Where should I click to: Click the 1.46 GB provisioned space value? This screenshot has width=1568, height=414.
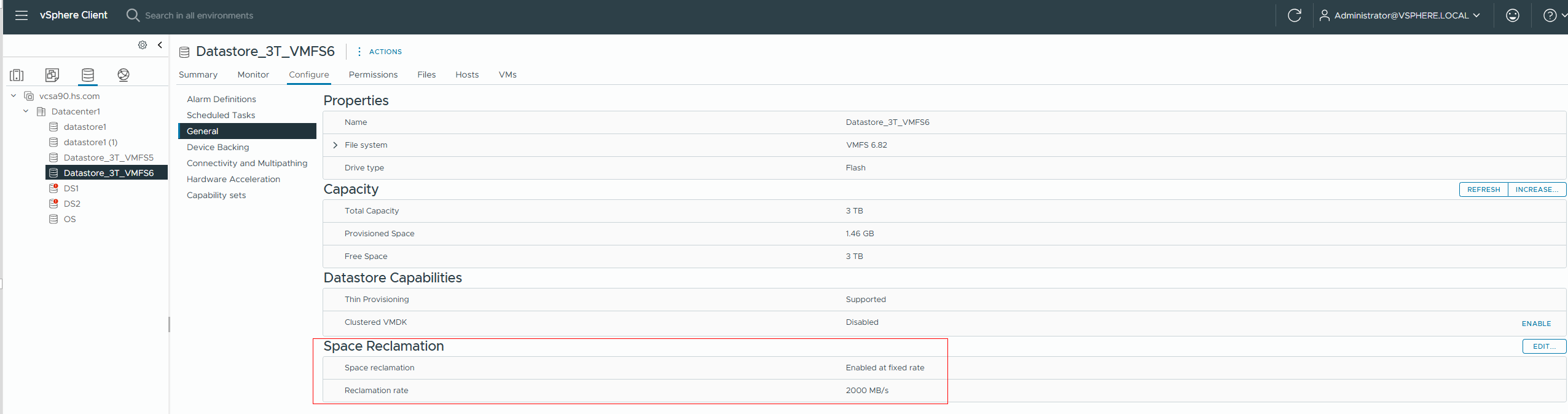click(860, 234)
